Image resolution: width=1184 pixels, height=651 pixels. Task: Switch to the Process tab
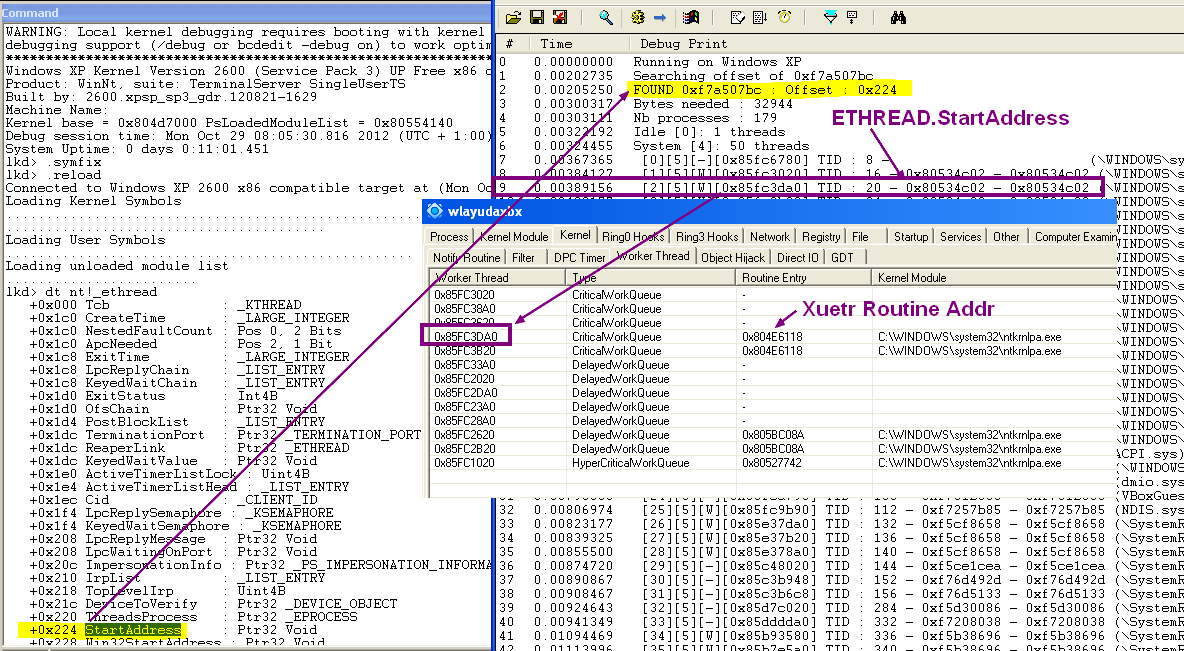(449, 237)
